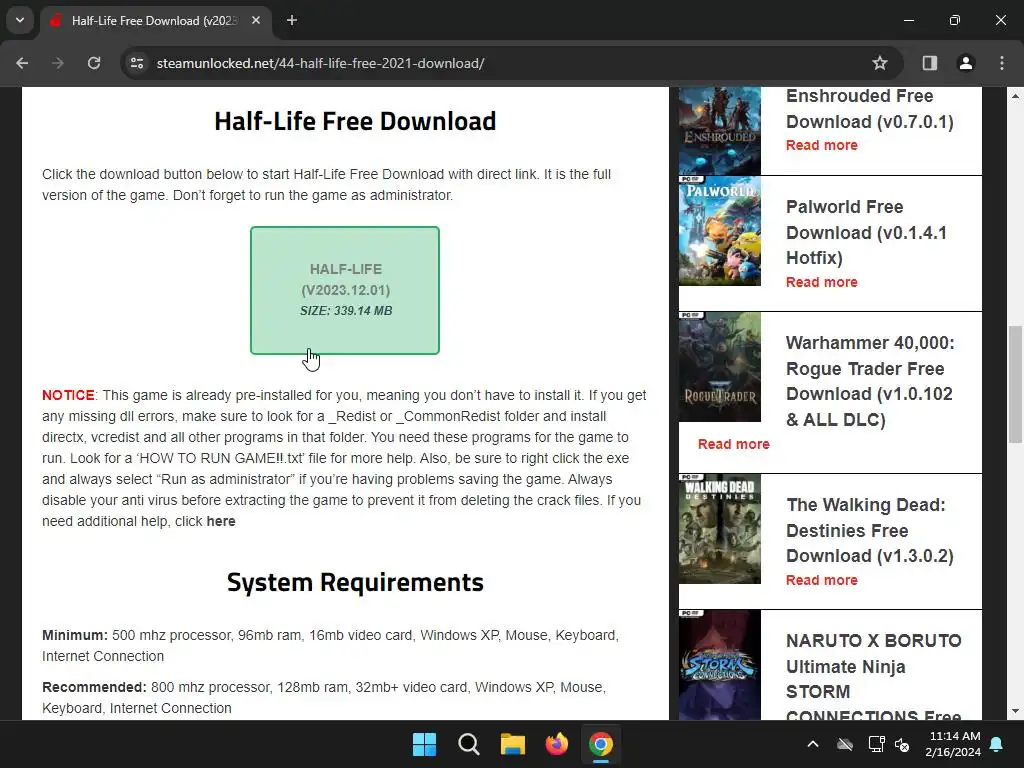The width and height of the screenshot is (1024, 768).
Task: Open Windows taskbar search
Action: [469, 744]
